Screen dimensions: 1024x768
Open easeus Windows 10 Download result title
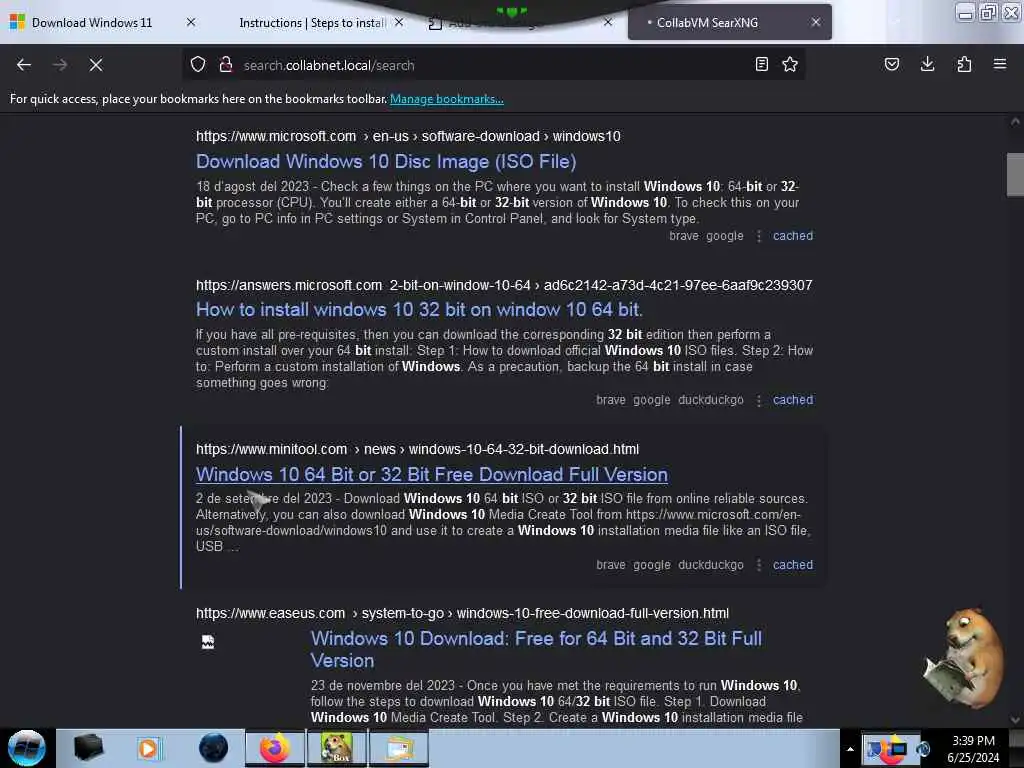(536, 649)
